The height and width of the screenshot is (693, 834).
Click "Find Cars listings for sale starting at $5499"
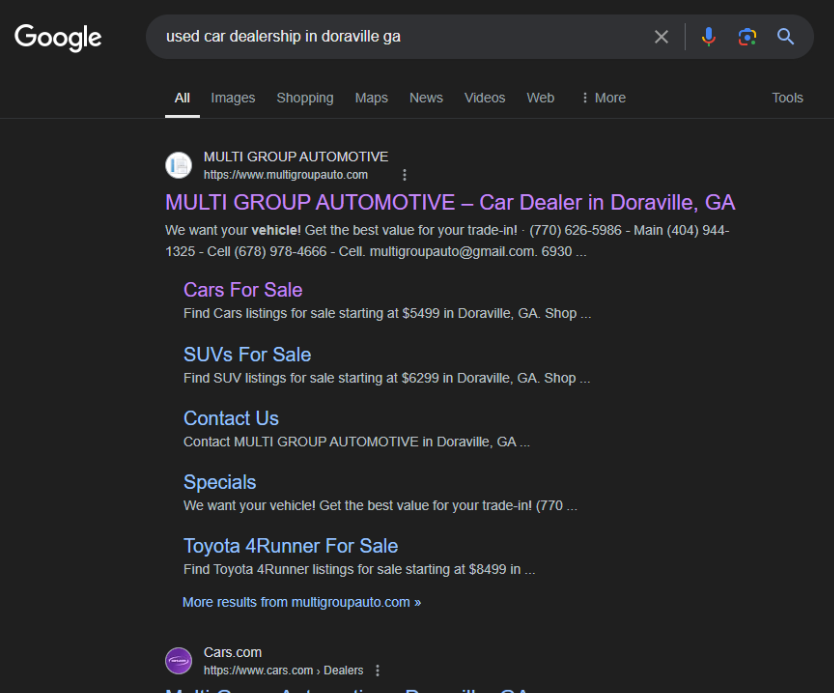pos(387,313)
